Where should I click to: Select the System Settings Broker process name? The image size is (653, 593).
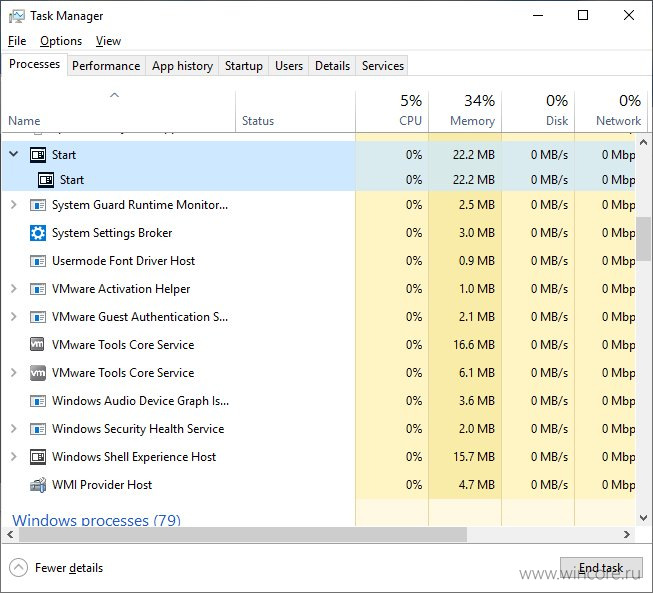112,233
